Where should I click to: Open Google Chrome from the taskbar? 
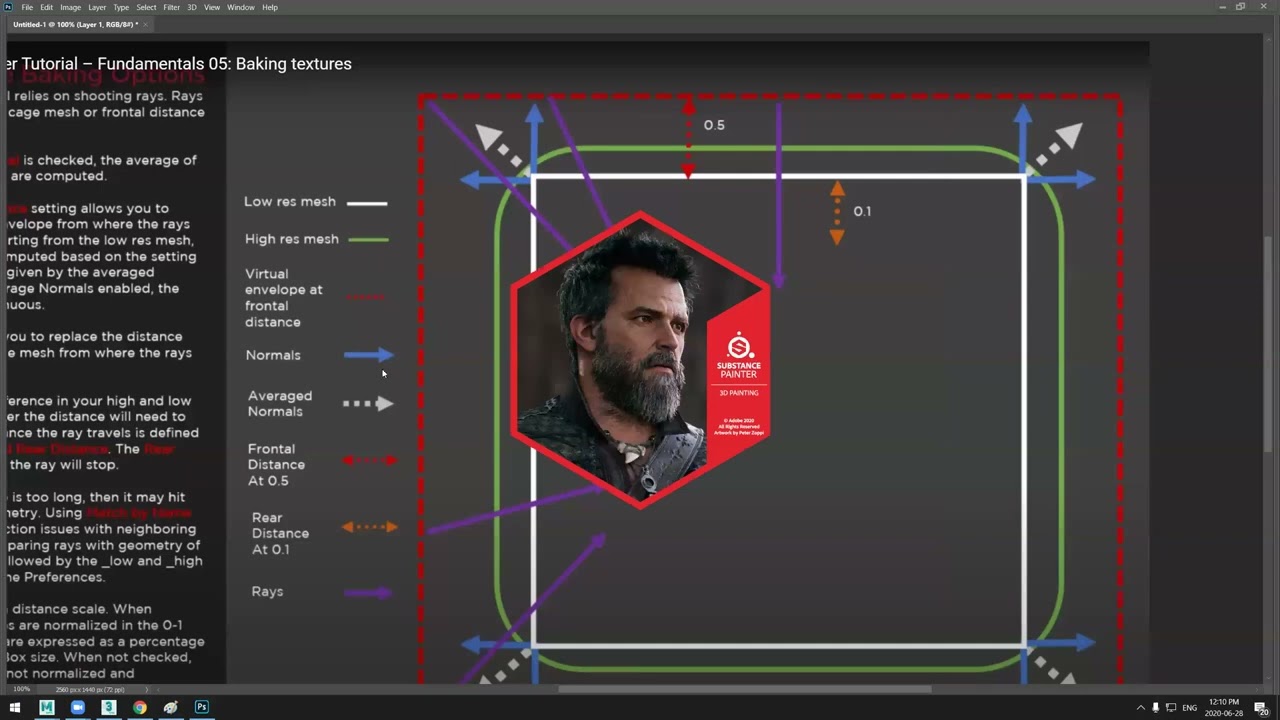point(140,707)
